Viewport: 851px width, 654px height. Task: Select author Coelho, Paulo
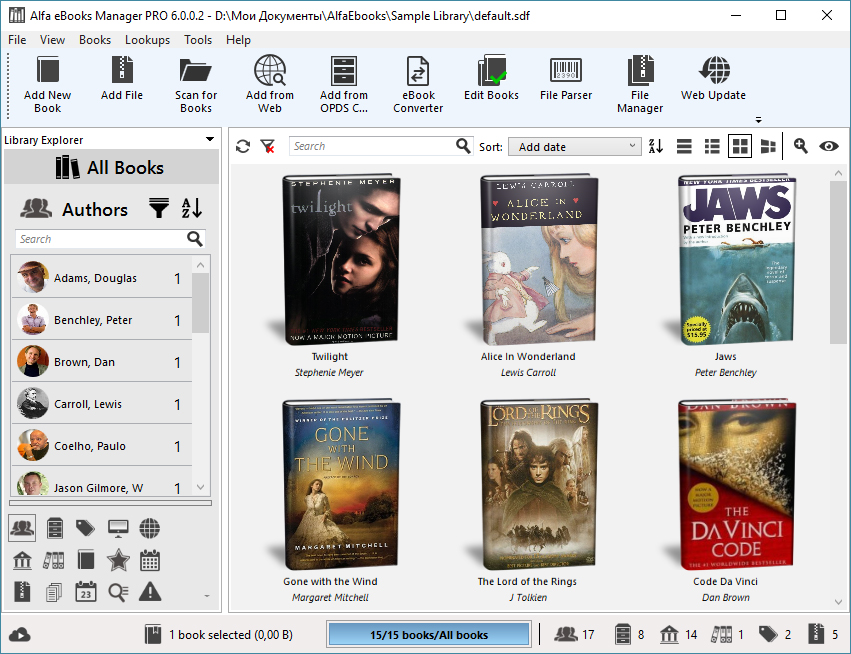tap(102, 446)
